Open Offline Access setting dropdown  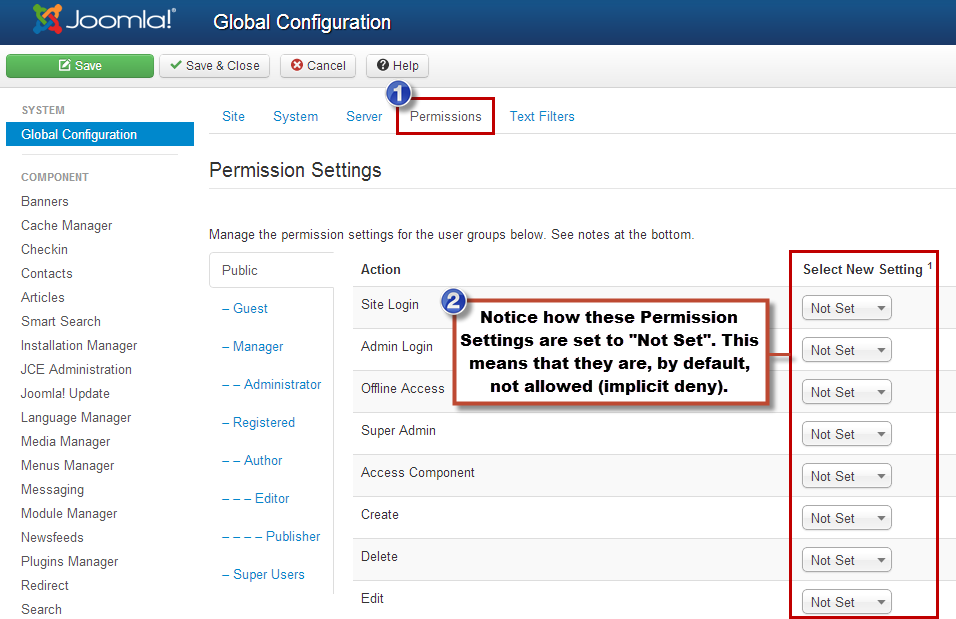847,392
